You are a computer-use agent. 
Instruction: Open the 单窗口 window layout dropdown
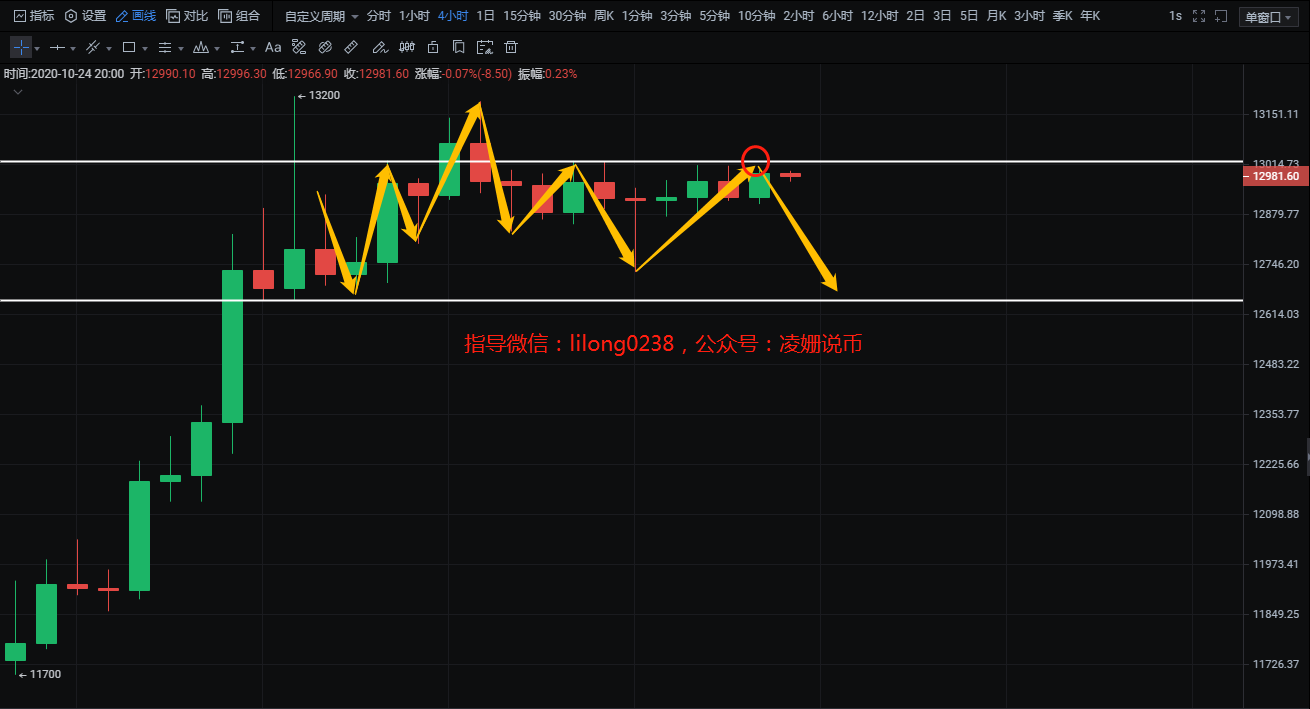(x=1266, y=16)
